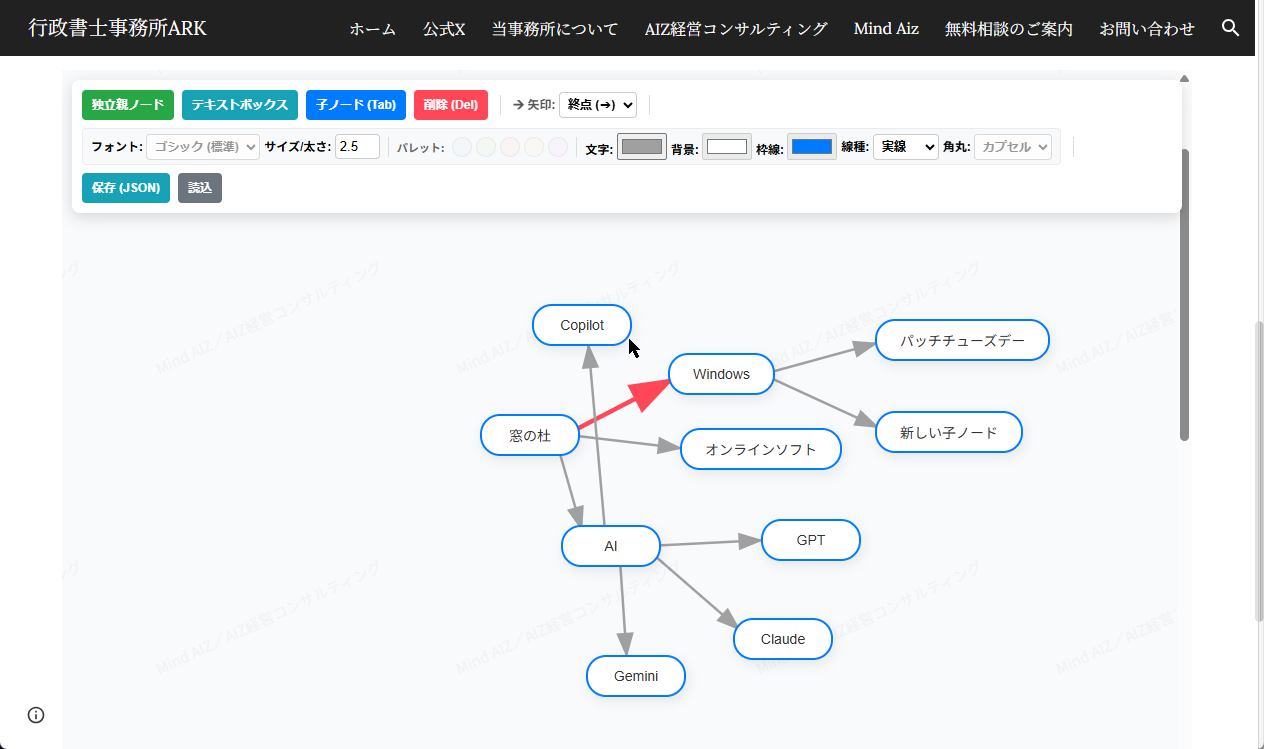Select the パッチチューズデー node
1264x749 pixels.
click(962, 340)
